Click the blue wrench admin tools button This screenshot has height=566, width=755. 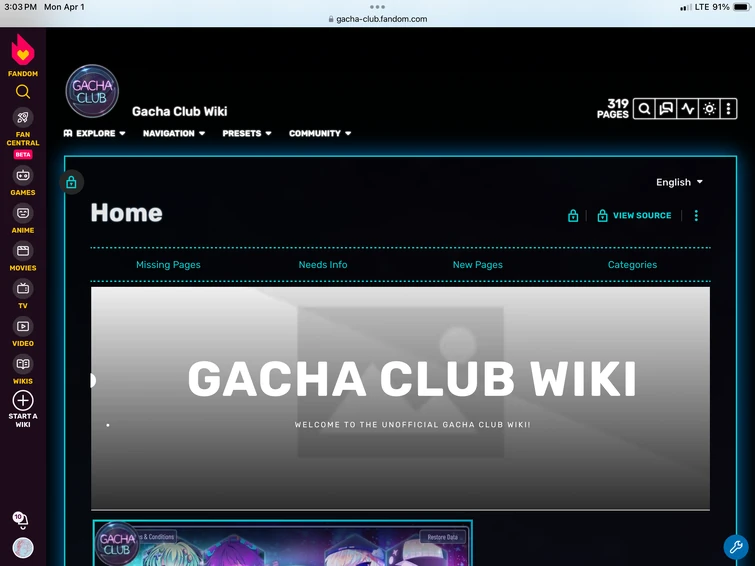(736, 547)
